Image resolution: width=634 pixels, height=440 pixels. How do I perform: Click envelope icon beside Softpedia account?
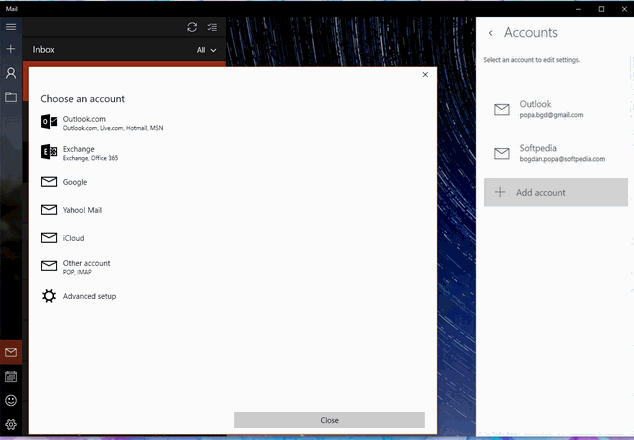502,153
